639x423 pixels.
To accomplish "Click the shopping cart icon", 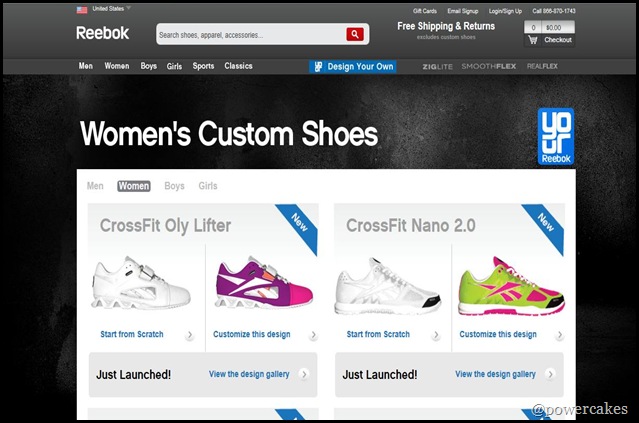I will coord(533,40).
